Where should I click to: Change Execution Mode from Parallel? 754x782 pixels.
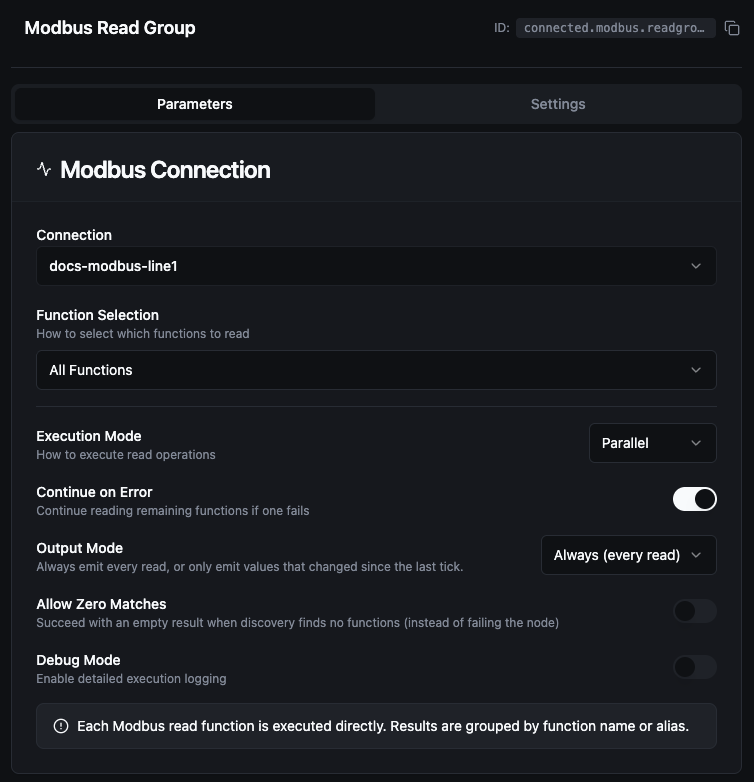653,443
